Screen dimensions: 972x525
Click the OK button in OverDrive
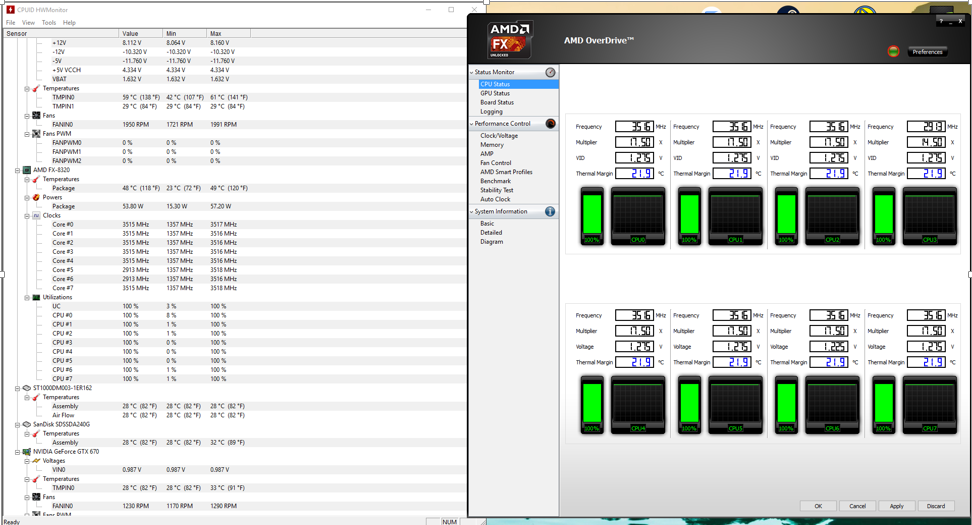click(x=818, y=506)
